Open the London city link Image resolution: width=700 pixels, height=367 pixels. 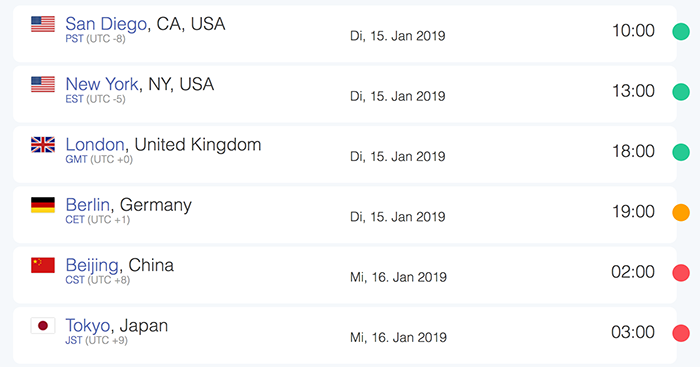95,145
